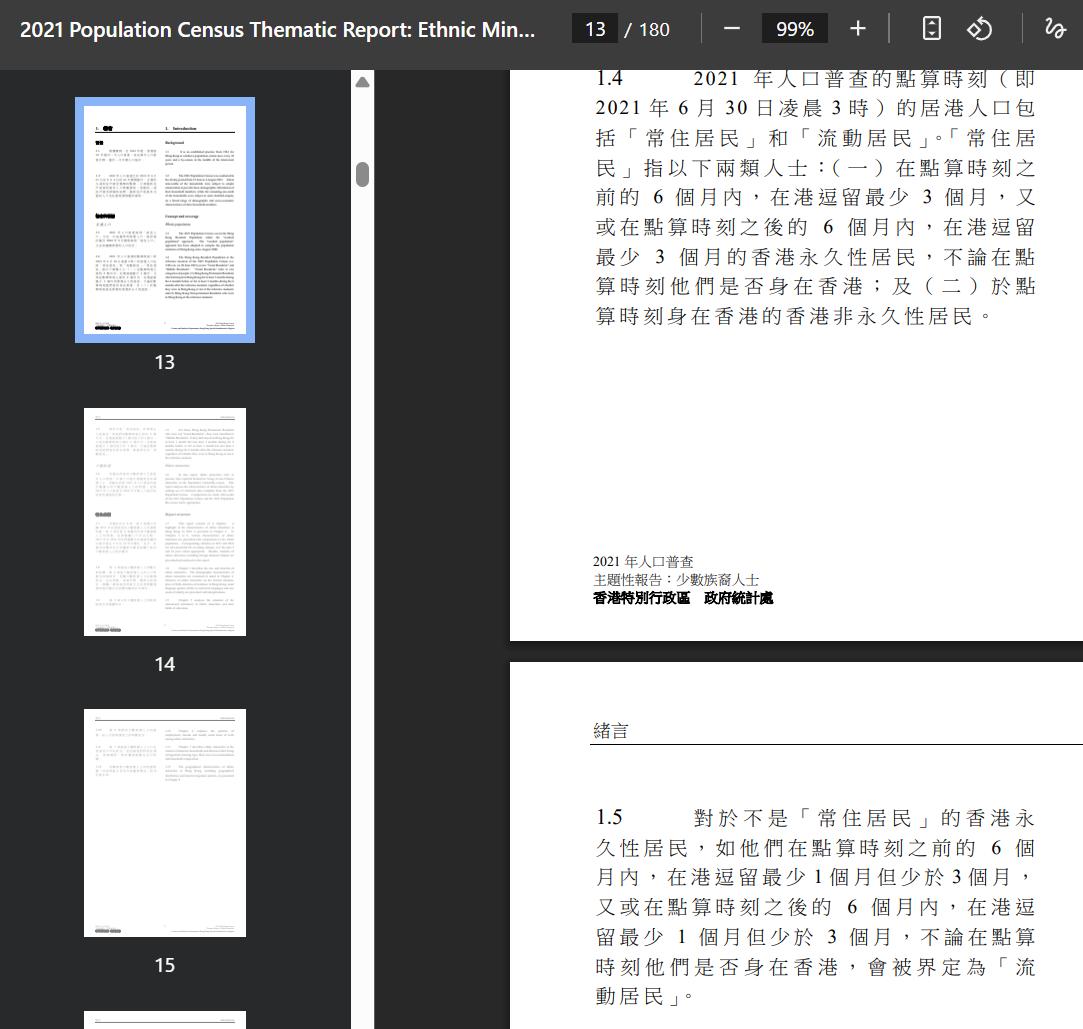
Task: Click the 99% zoom level field
Action: point(794,29)
